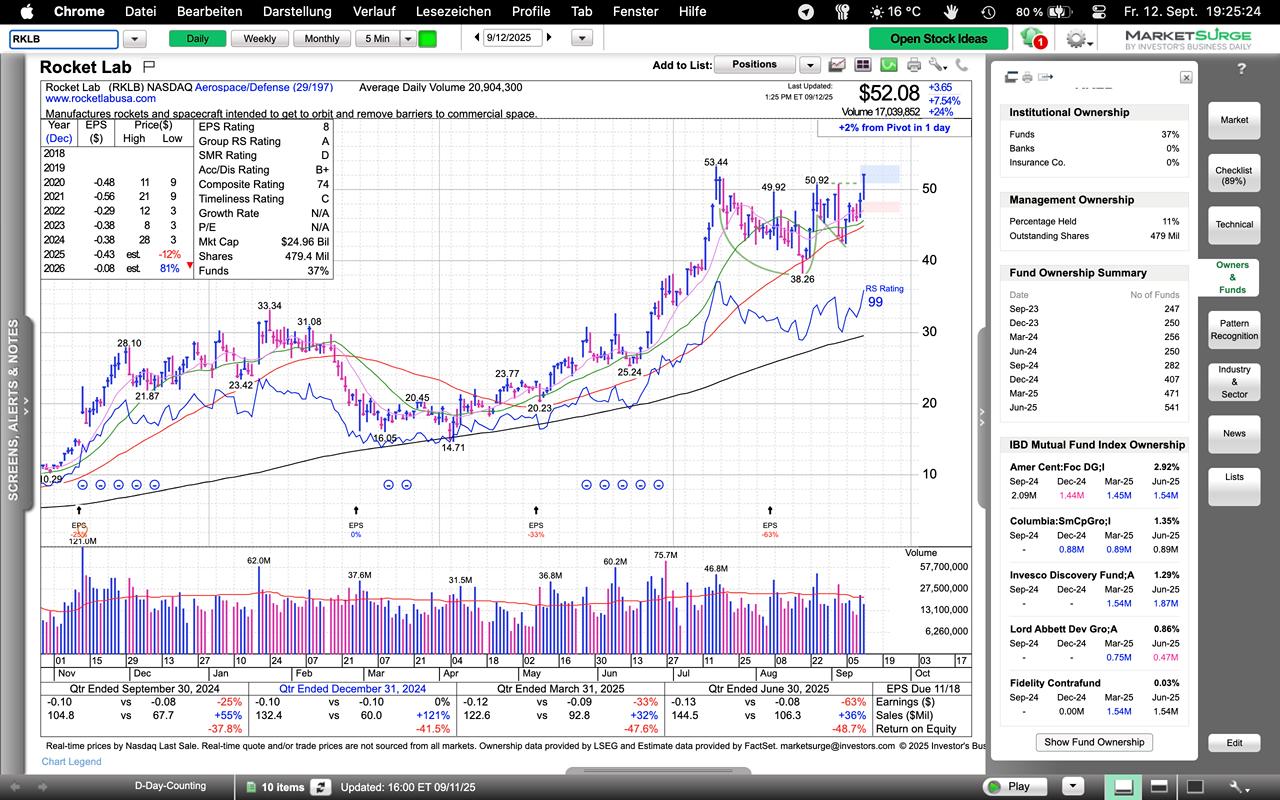
Task: Switch chart to Monthly timeframe
Action: click(x=321, y=39)
